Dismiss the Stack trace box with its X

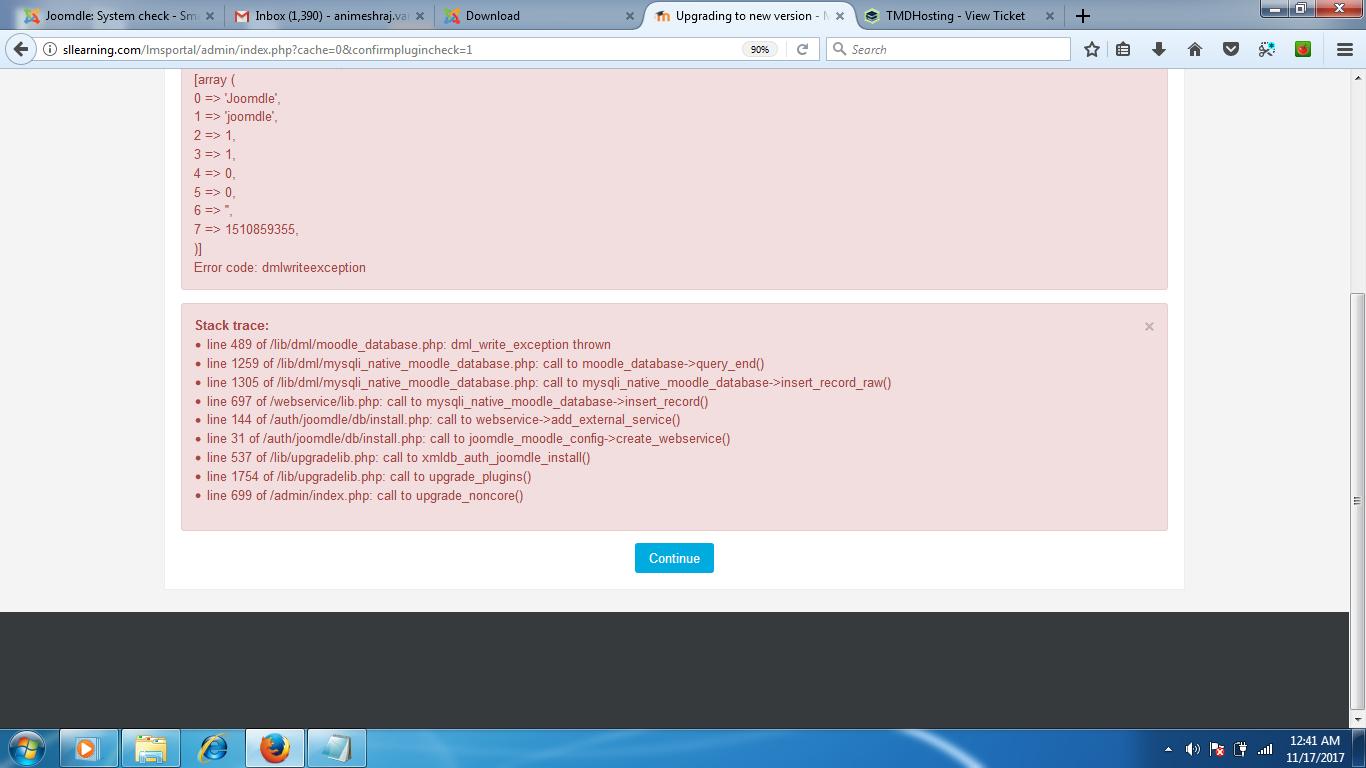[1149, 326]
